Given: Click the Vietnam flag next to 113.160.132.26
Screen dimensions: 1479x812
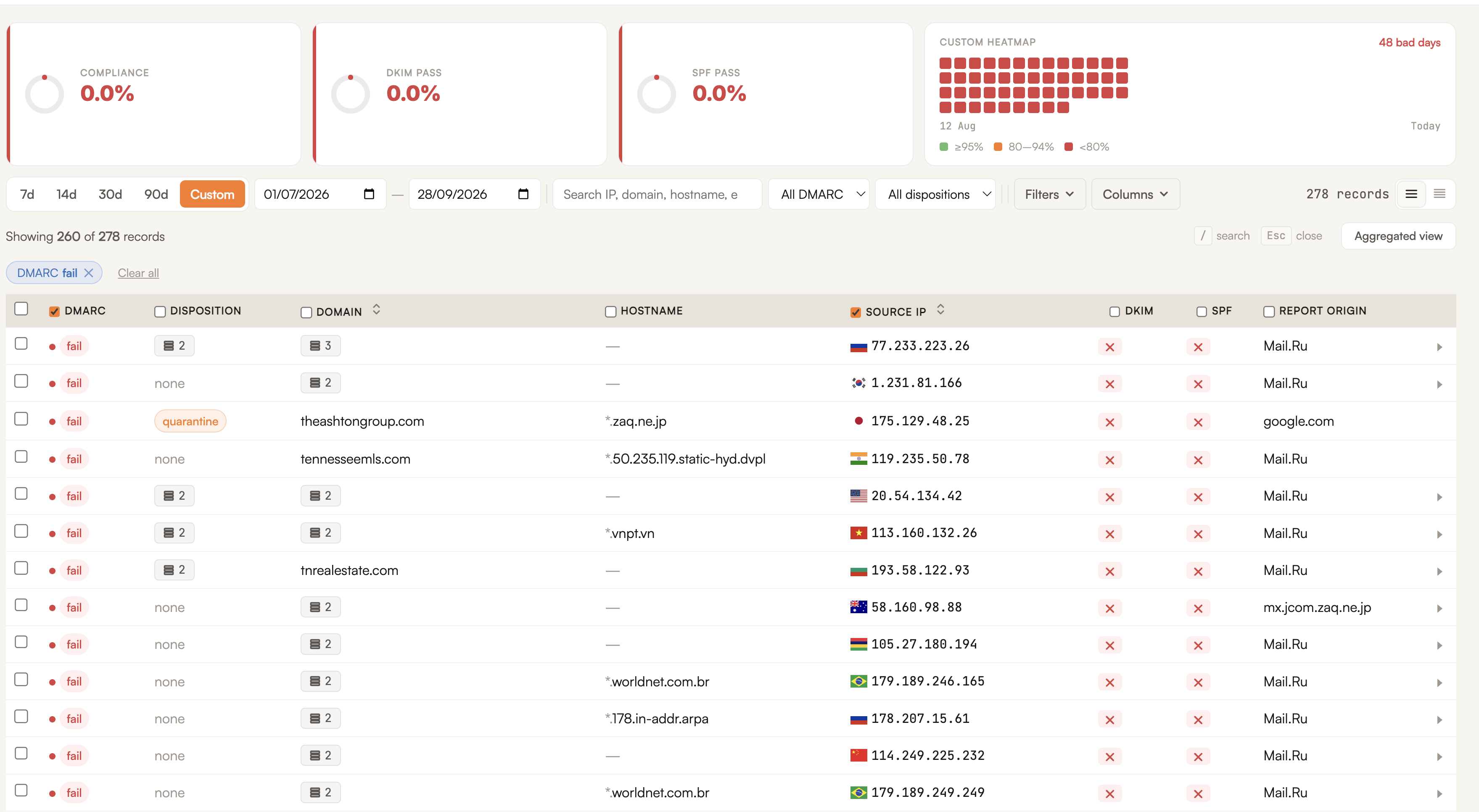Looking at the screenshot, I should pyautogui.click(x=858, y=533).
